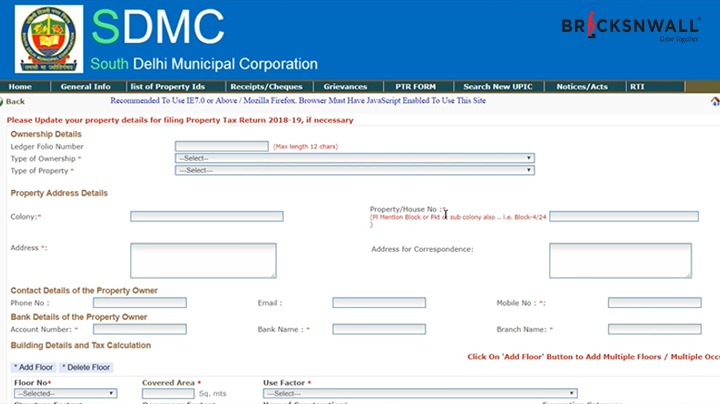Click 'Building Details and Tax Calculation' heading

[x=81, y=345]
